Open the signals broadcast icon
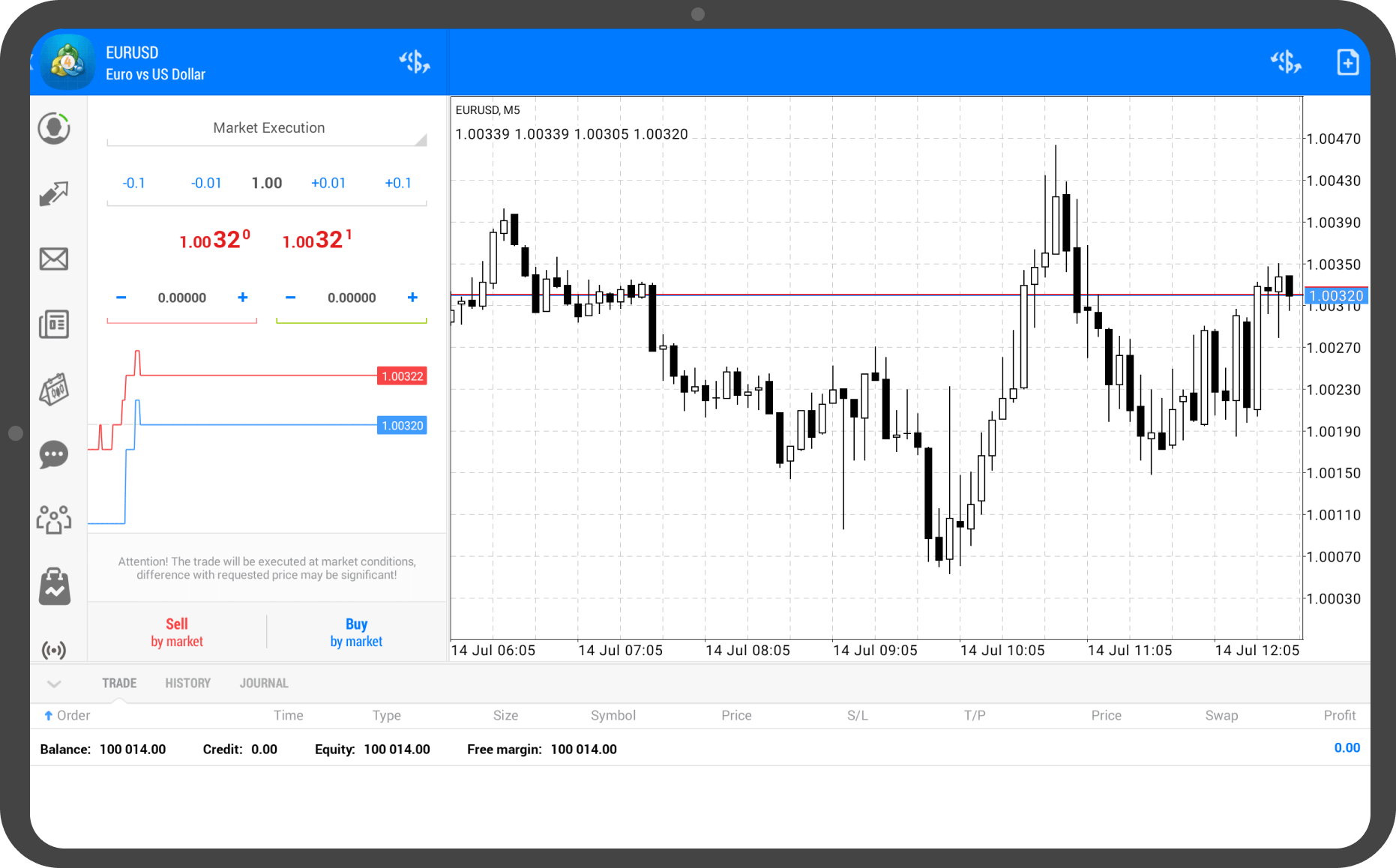The image size is (1396, 868). (x=54, y=649)
